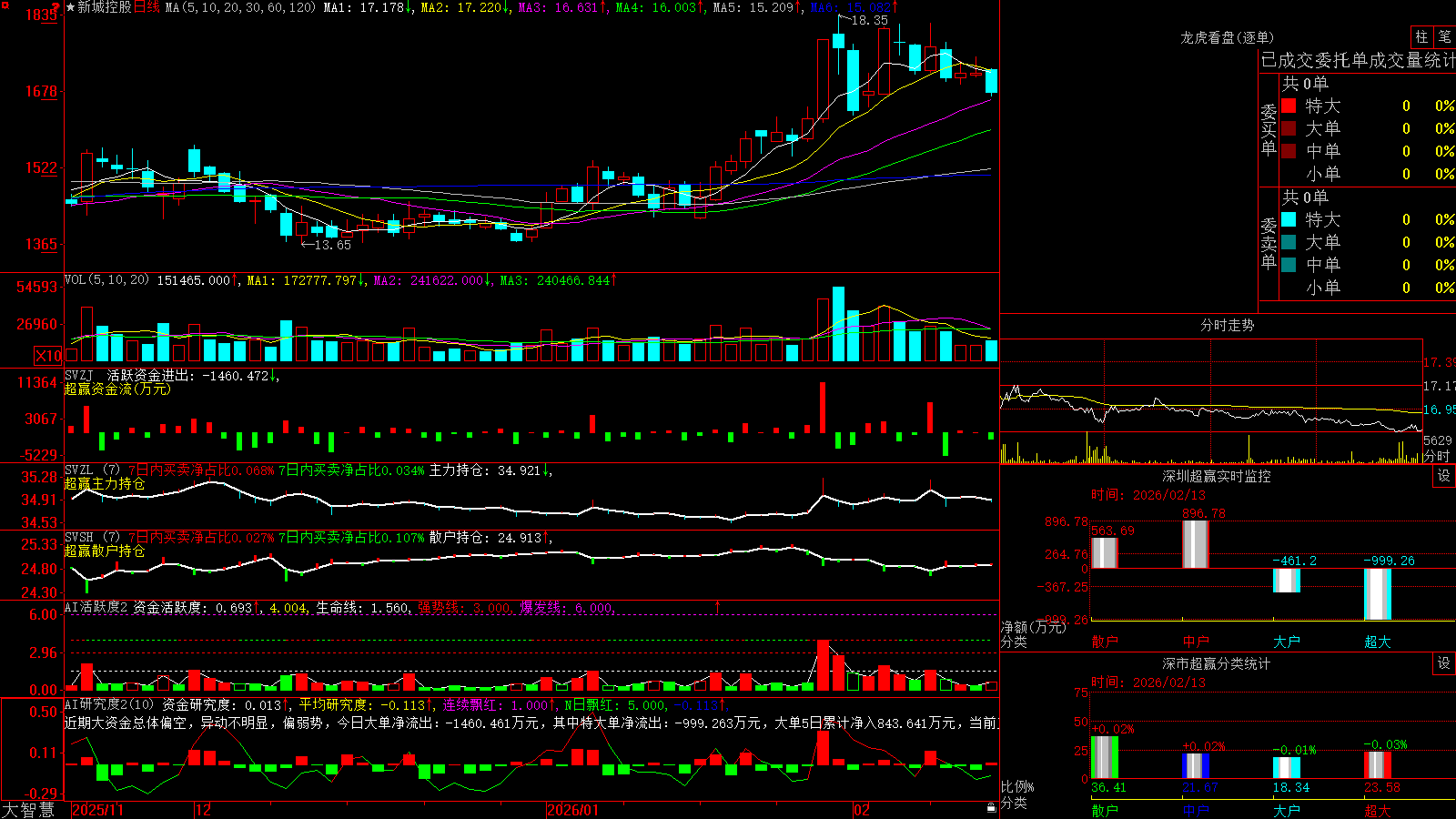Image resolution: width=1456 pixels, height=819 pixels.
Task: Click the X10 volume scale marker
Action: click(x=48, y=356)
